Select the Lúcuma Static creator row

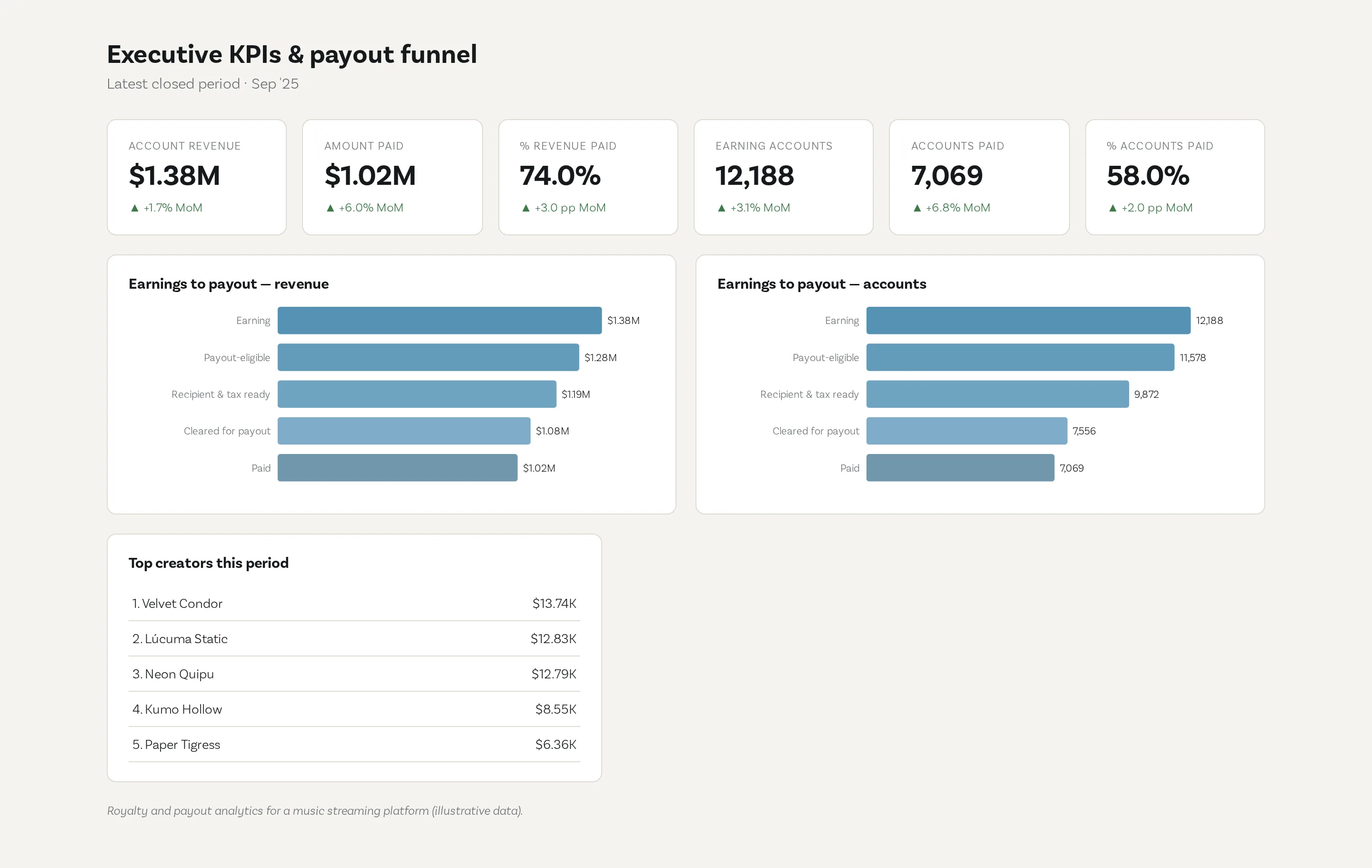click(x=354, y=639)
